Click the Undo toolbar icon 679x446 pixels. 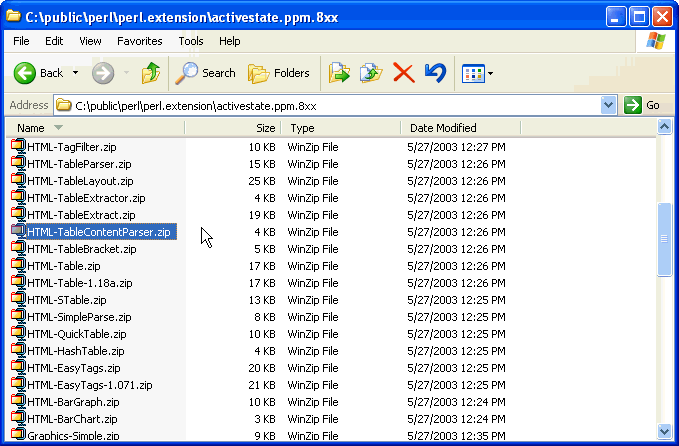pos(434,73)
